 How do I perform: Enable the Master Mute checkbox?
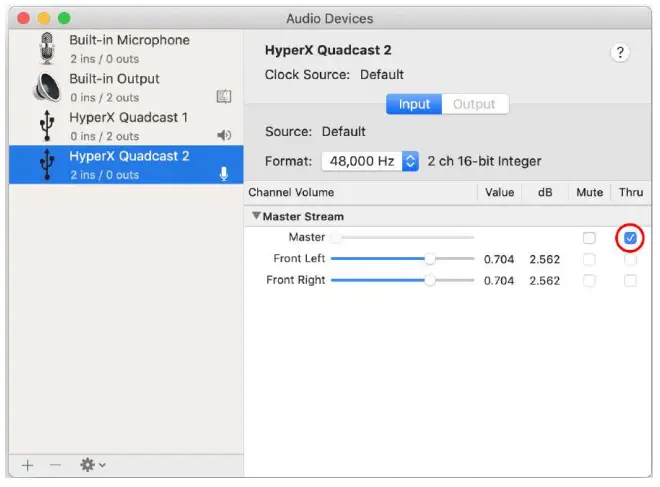589,238
